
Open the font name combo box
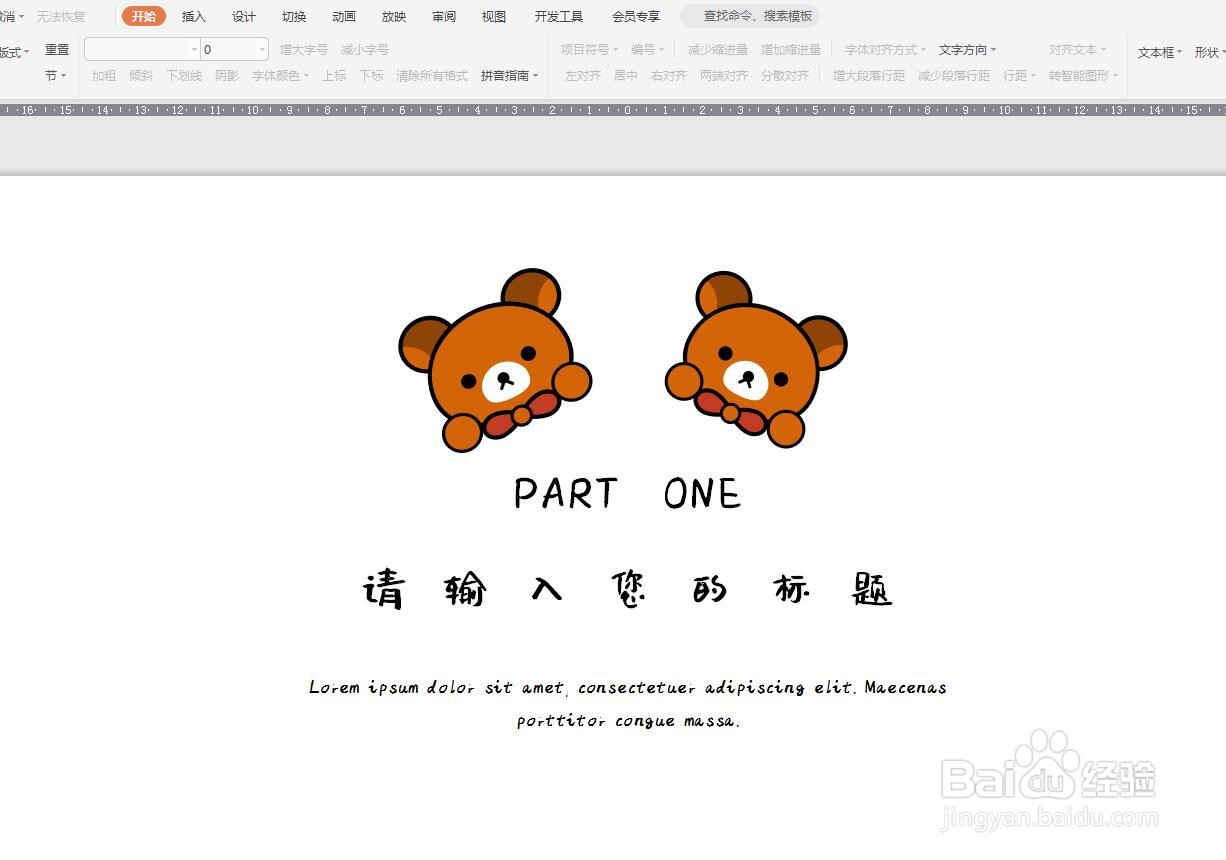pos(142,49)
